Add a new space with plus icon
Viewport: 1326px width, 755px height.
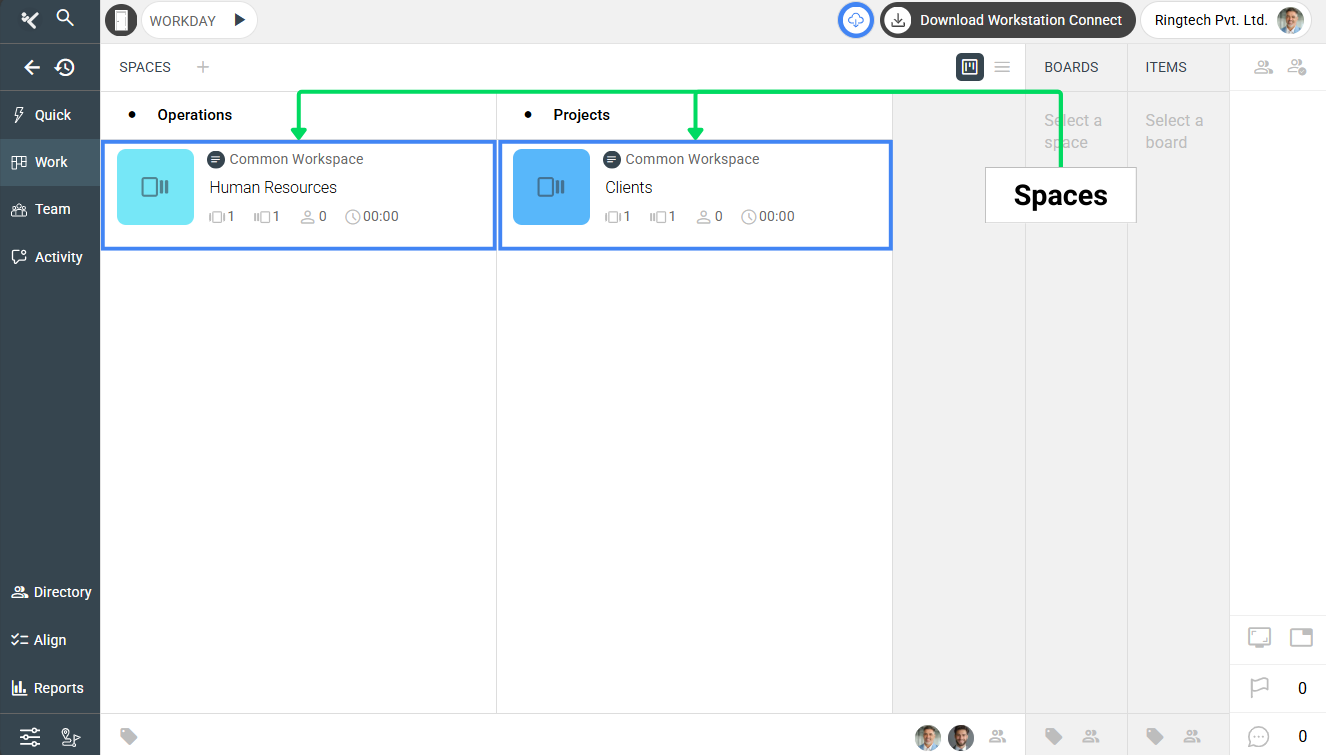(203, 67)
